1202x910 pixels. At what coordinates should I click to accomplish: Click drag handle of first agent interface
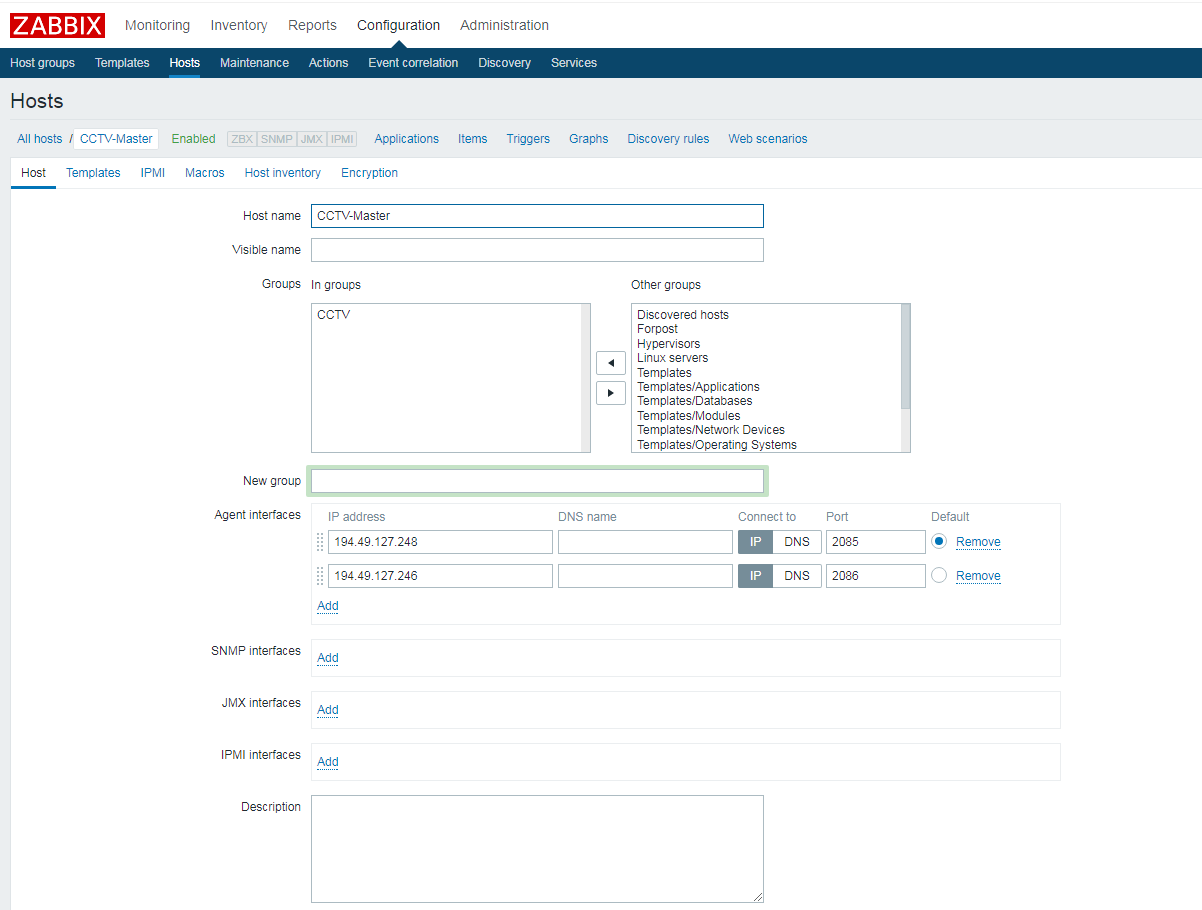pyautogui.click(x=320, y=542)
